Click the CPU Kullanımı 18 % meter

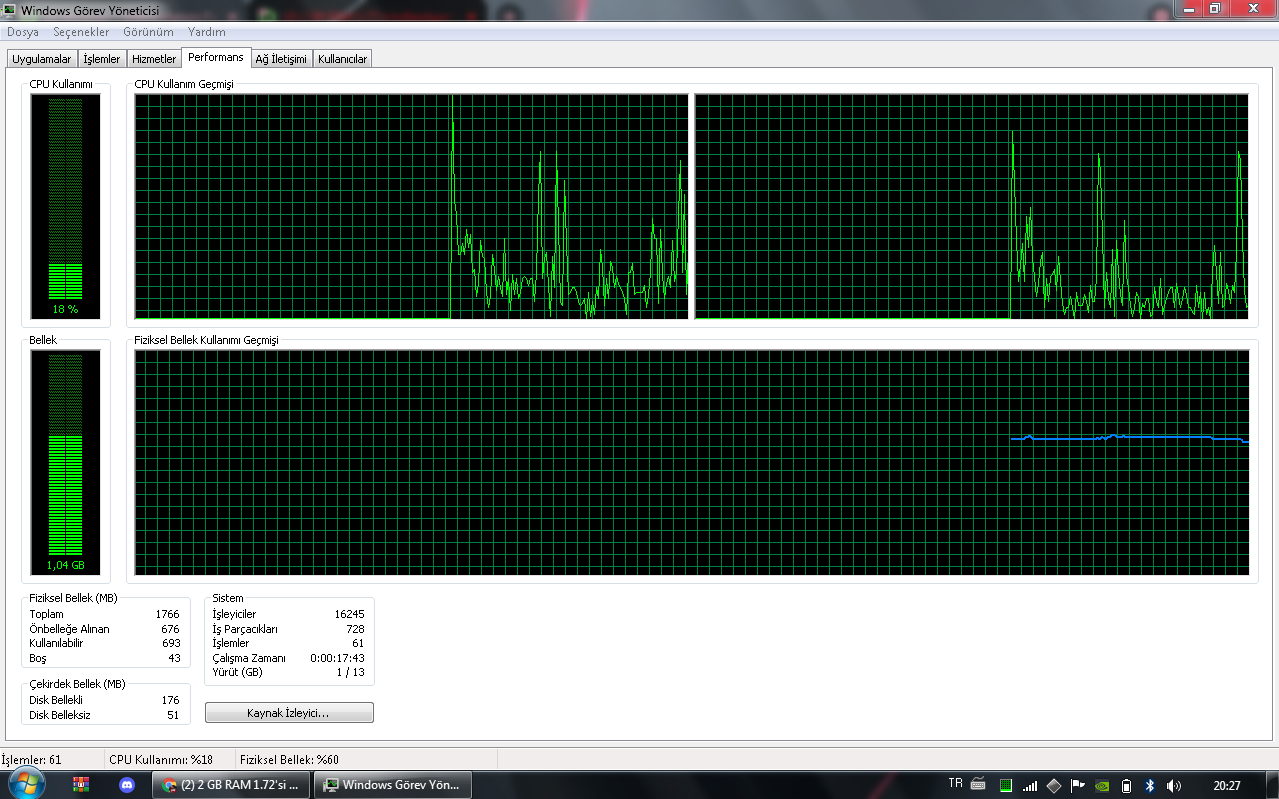[x=65, y=206]
